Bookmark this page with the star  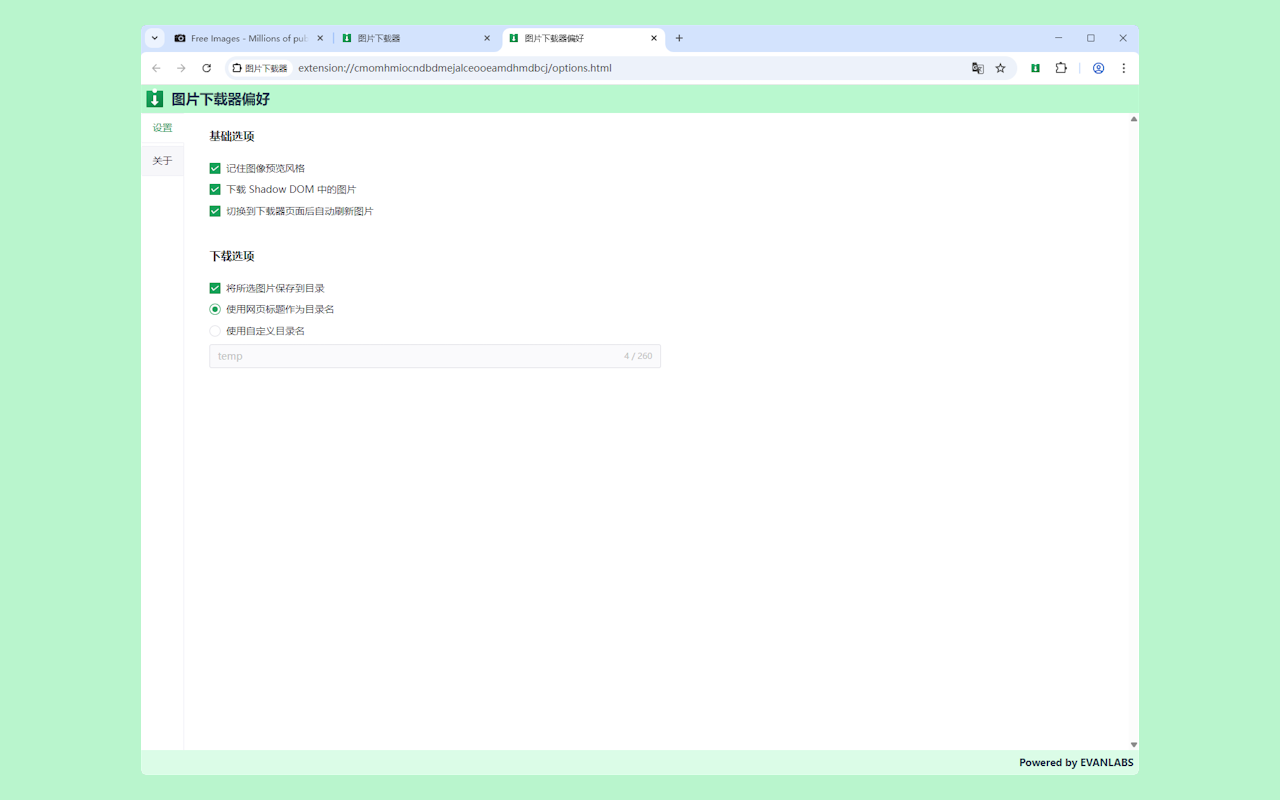(x=1000, y=68)
